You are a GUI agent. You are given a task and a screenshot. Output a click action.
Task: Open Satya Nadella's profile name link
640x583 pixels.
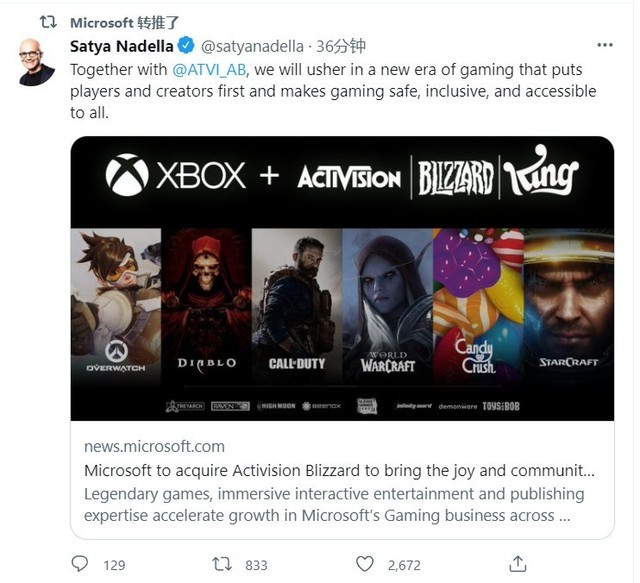point(122,46)
